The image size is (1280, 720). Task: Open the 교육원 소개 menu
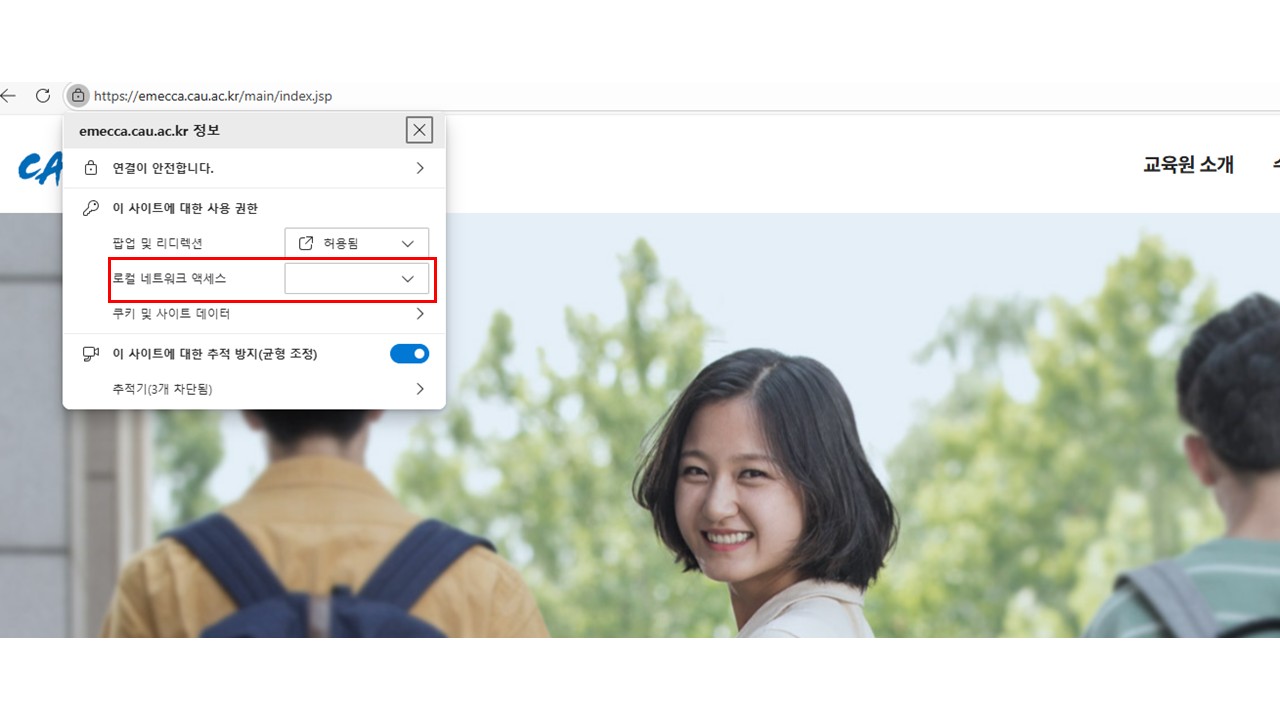pos(1188,165)
